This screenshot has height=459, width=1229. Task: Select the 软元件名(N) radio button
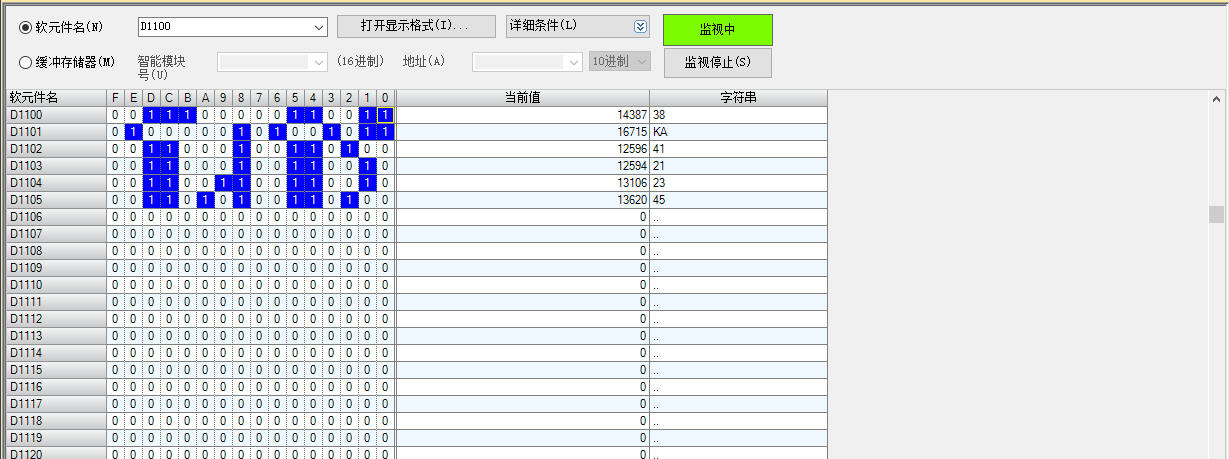25,27
